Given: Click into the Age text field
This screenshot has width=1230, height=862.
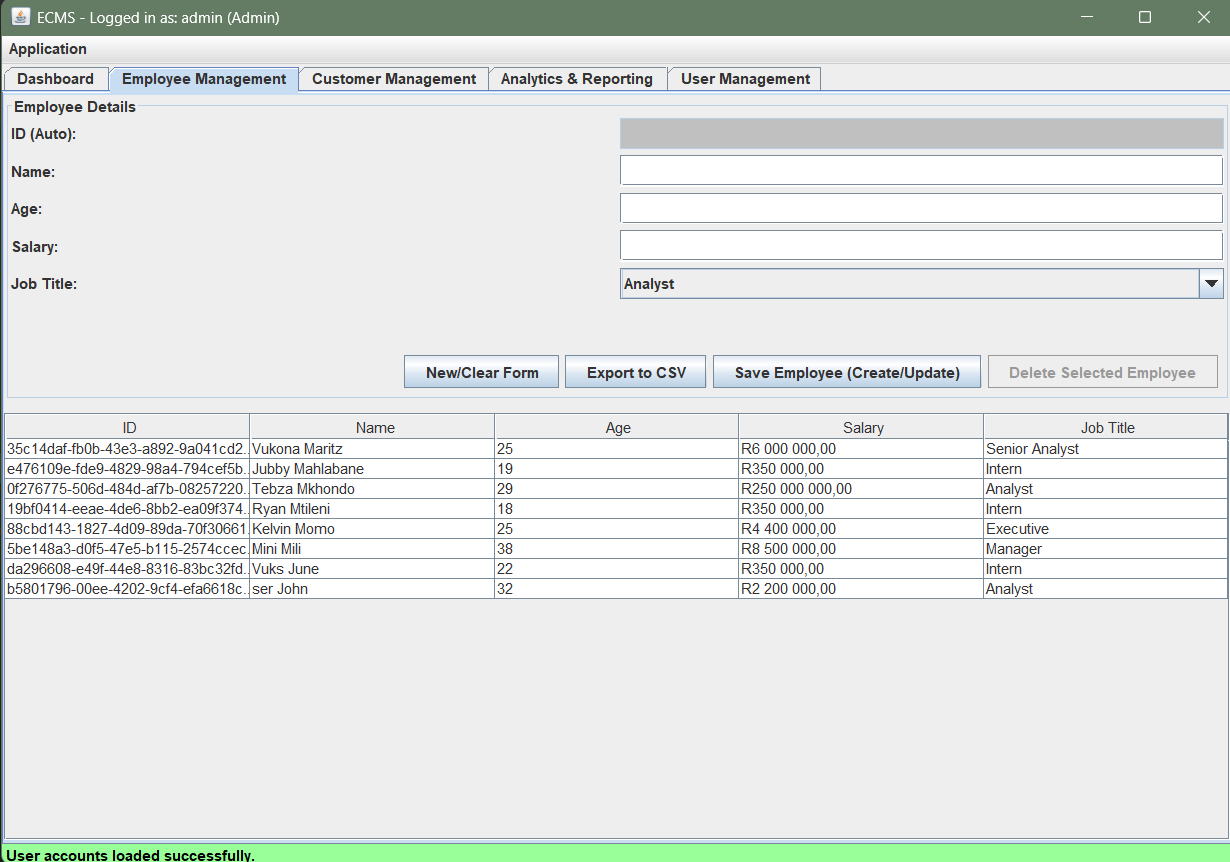Looking at the screenshot, I should [921, 208].
